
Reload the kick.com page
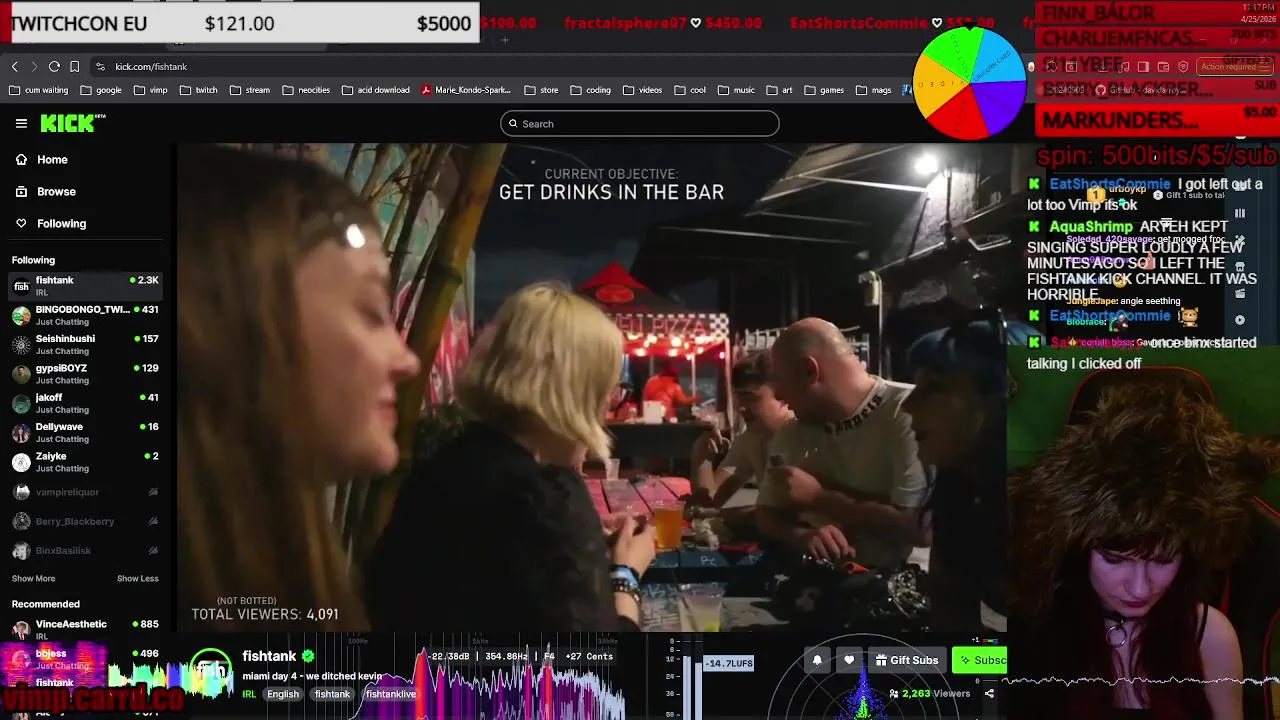click(x=54, y=66)
